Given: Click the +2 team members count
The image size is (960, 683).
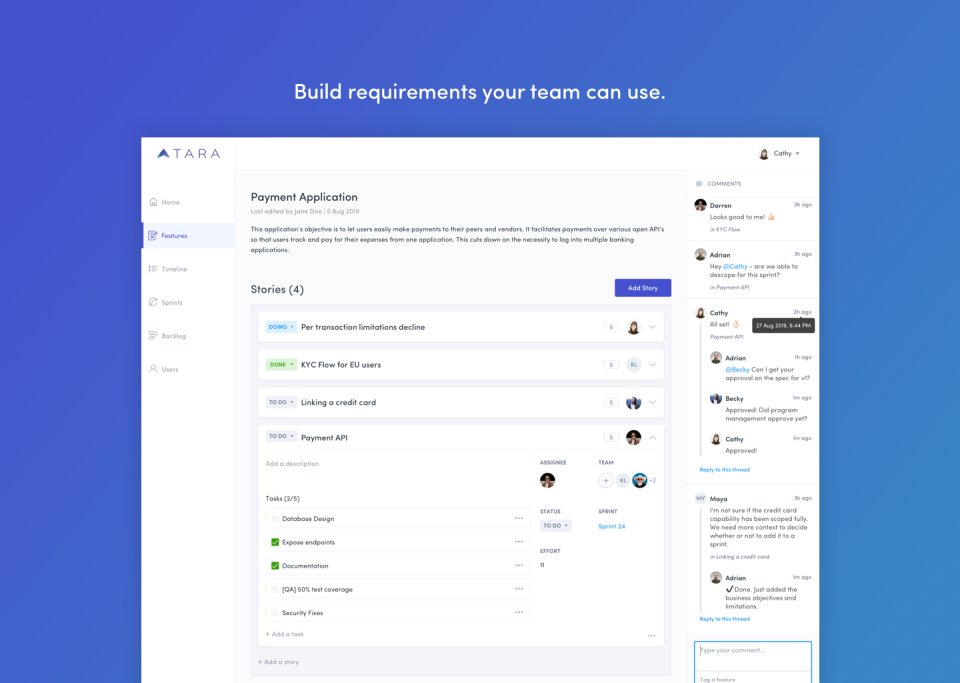Looking at the screenshot, I should [653, 480].
